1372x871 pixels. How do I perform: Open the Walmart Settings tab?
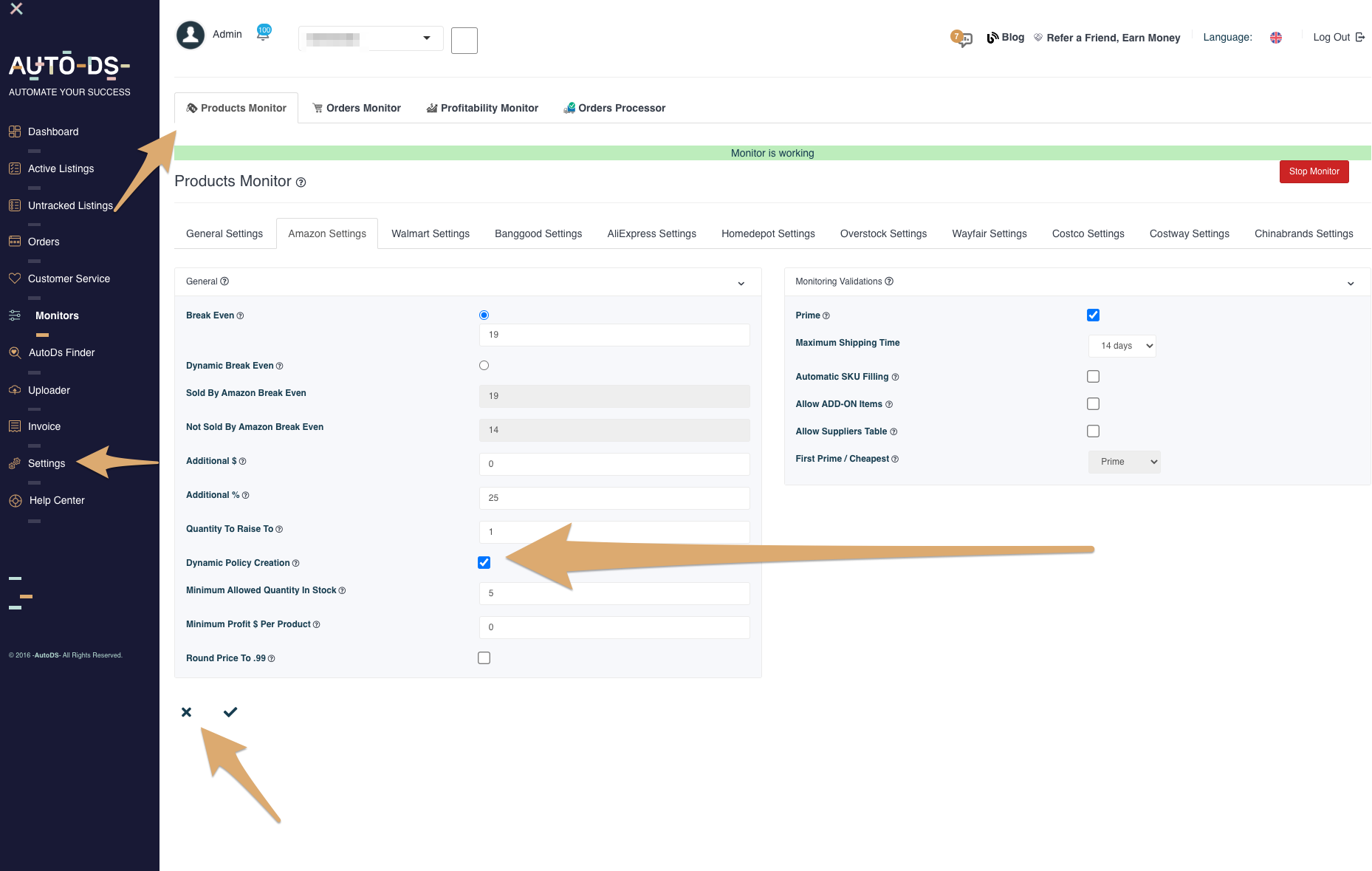point(431,233)
